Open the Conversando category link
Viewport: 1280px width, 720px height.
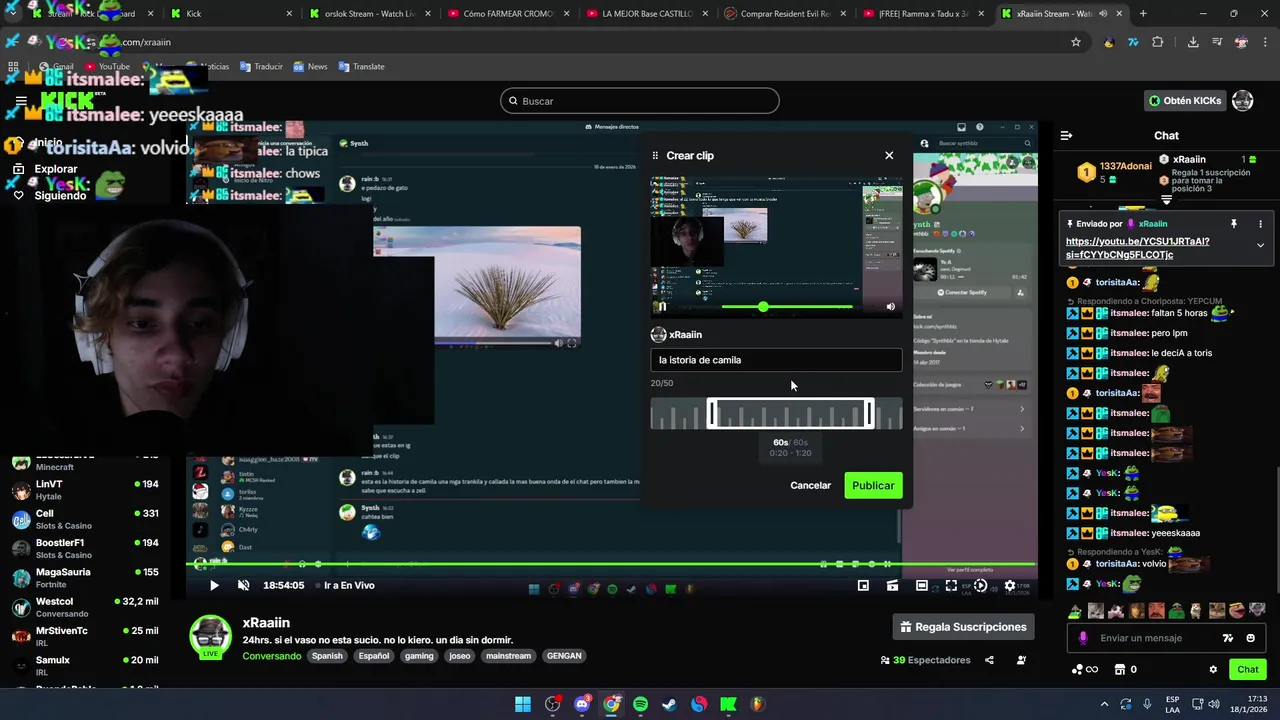pos(272,656)
